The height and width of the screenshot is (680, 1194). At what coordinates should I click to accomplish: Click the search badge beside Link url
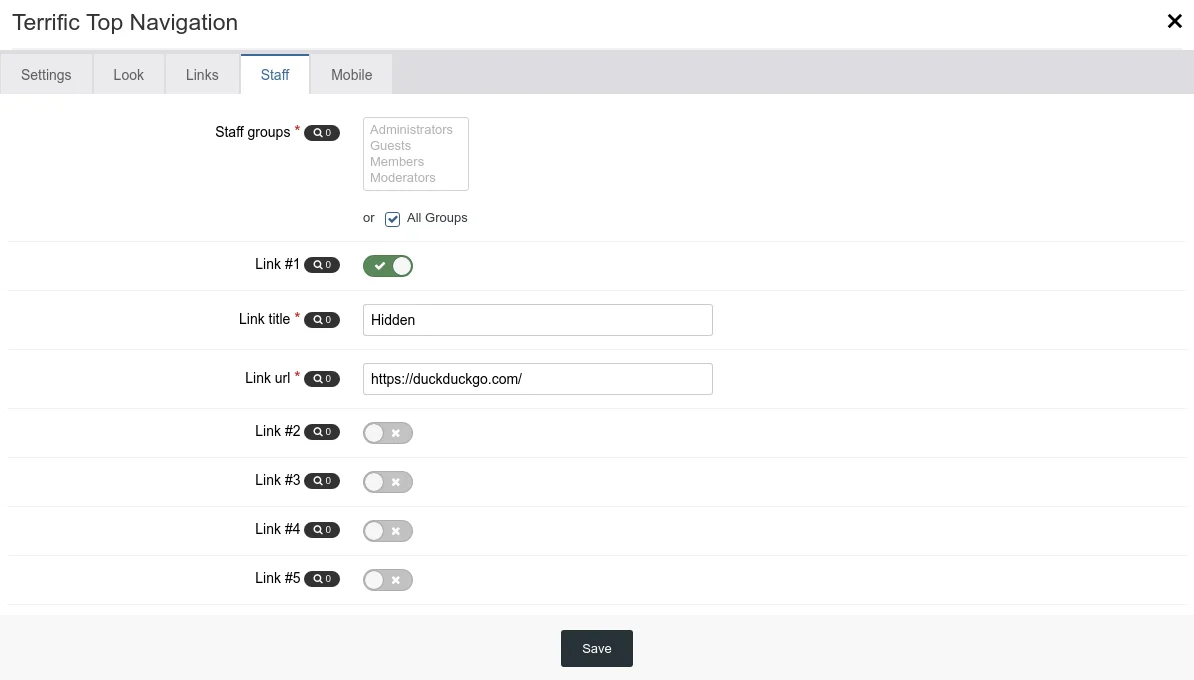point(321,379)
